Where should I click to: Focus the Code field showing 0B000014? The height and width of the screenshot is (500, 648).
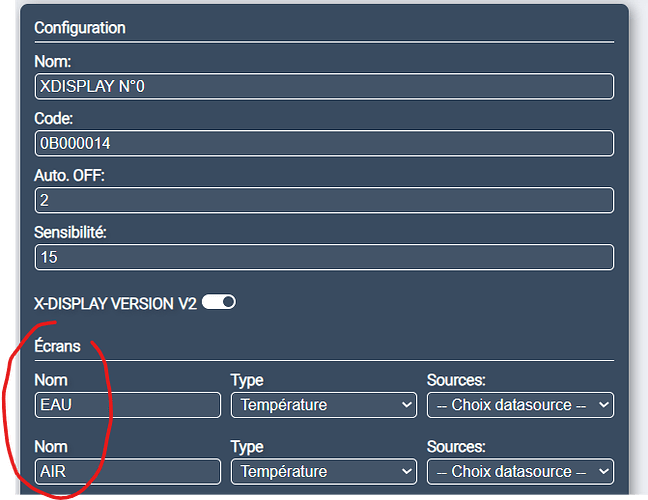pyautogui.click(x=323, y=144)
